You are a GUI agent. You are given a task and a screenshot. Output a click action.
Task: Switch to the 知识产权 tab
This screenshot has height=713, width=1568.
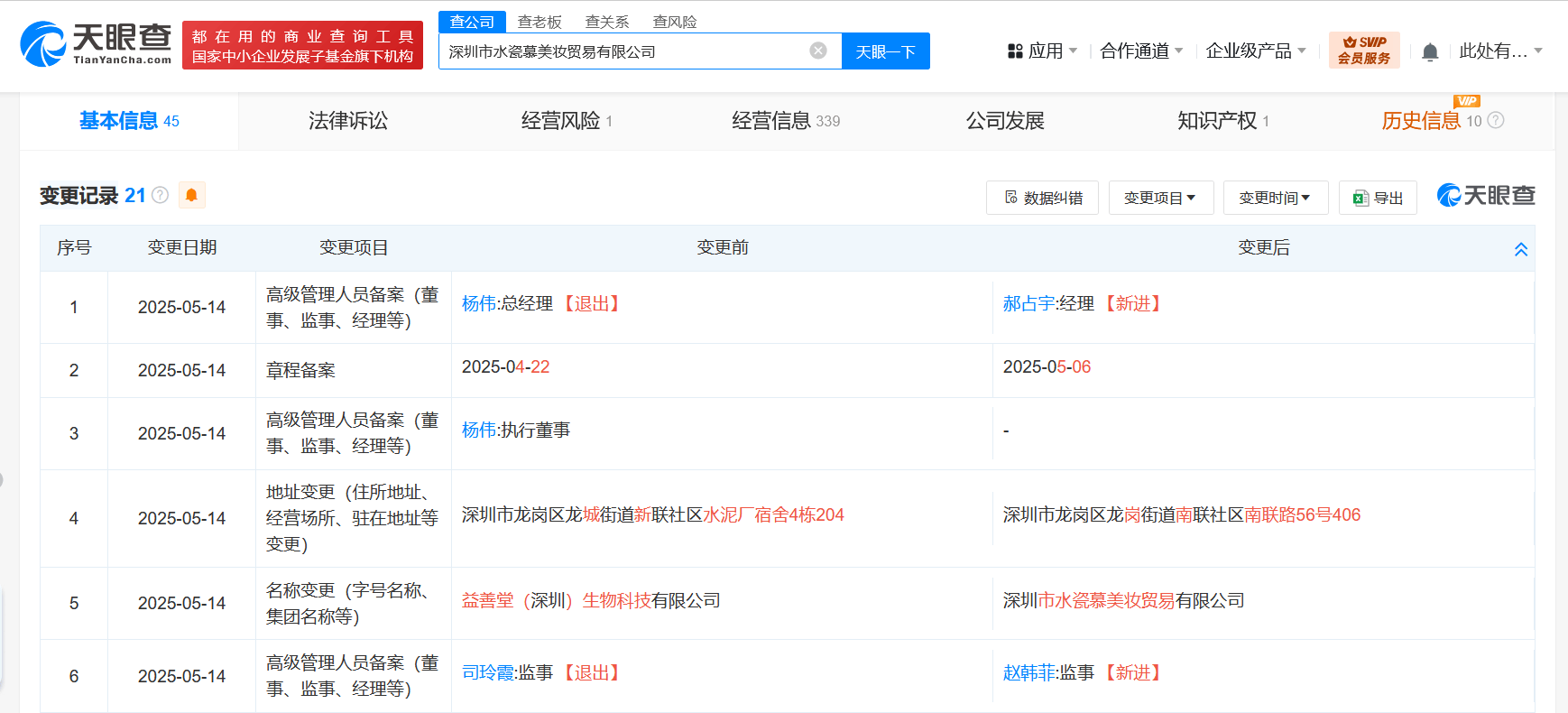click(x=1223, y=121)
